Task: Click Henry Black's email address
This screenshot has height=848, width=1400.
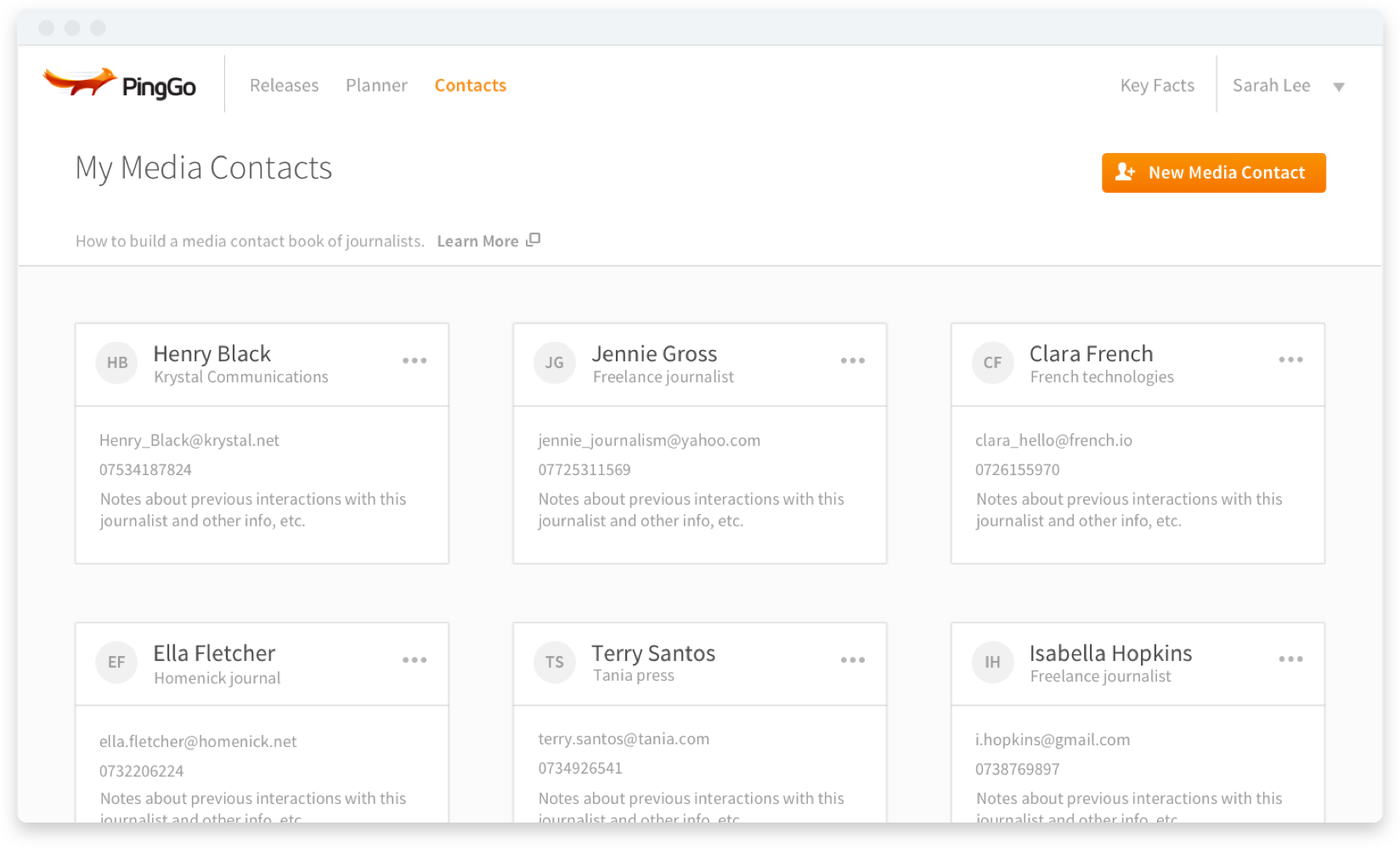Action: 189,440
